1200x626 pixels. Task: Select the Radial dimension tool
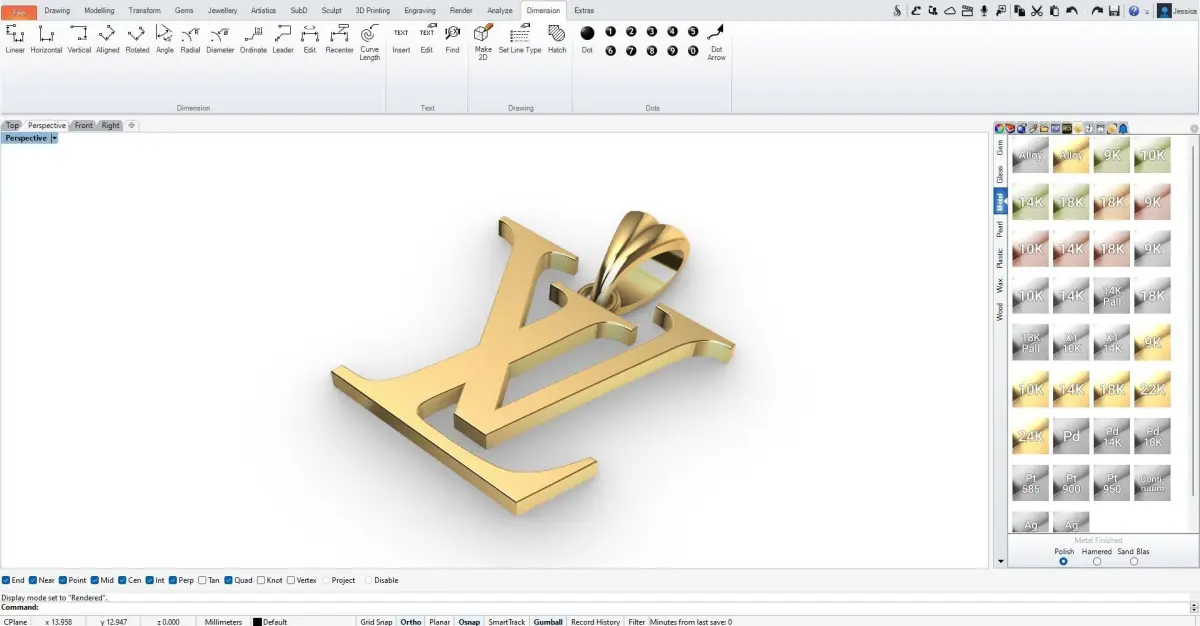pyautogui.click(x=190, y=40)
